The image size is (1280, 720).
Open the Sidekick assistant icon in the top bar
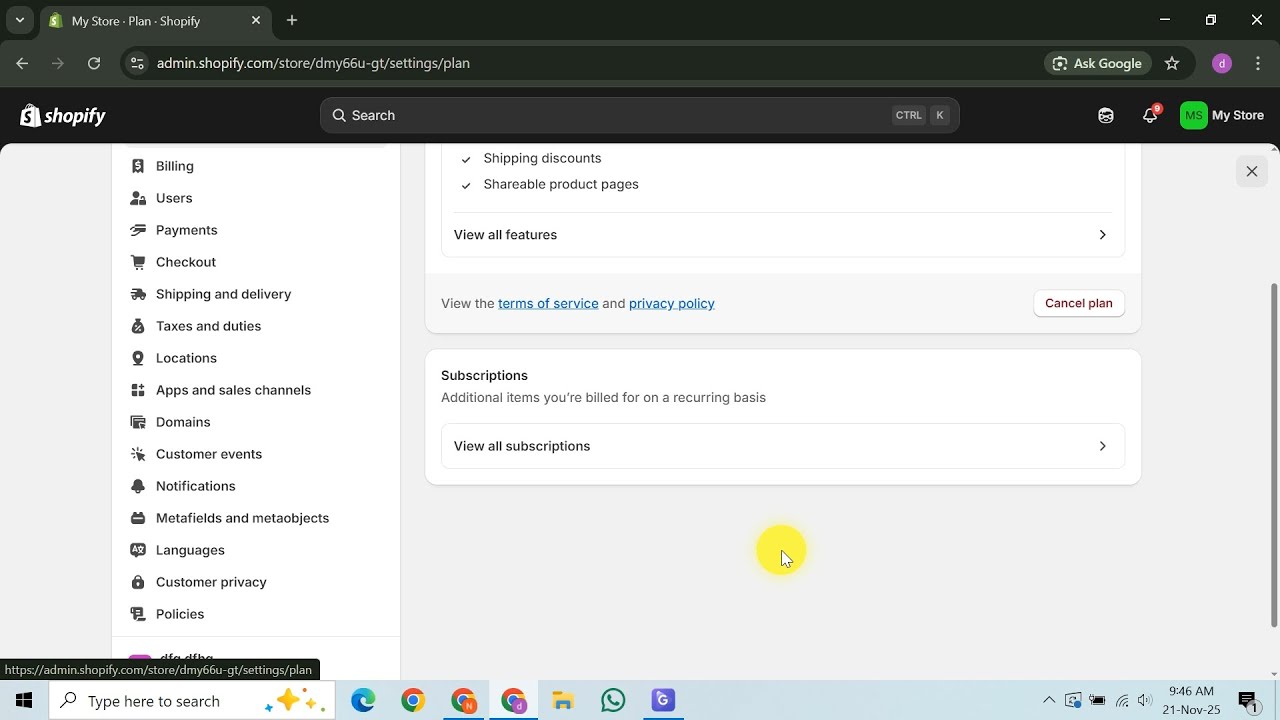click(1106, 115)
